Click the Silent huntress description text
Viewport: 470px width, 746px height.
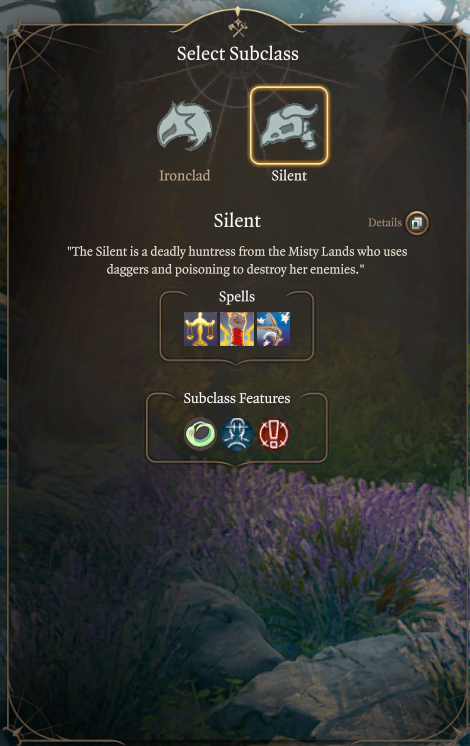coord(237,260)
